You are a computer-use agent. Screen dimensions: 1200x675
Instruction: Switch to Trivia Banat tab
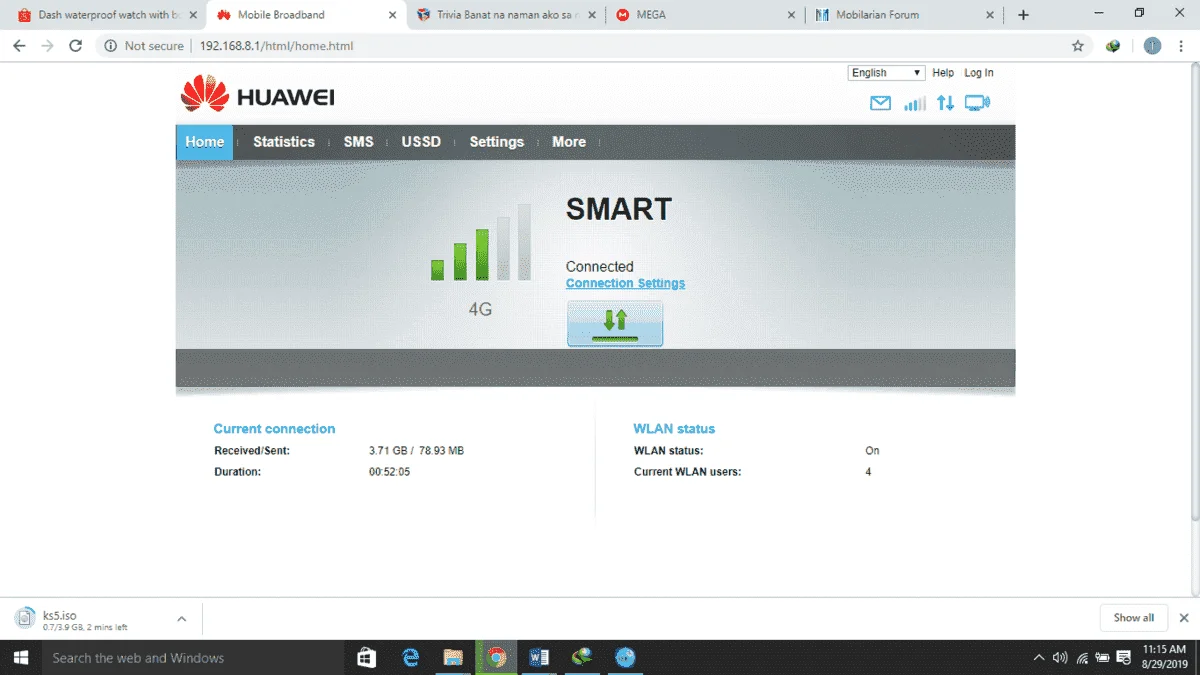pyautogui.click(x=506, y=15)
